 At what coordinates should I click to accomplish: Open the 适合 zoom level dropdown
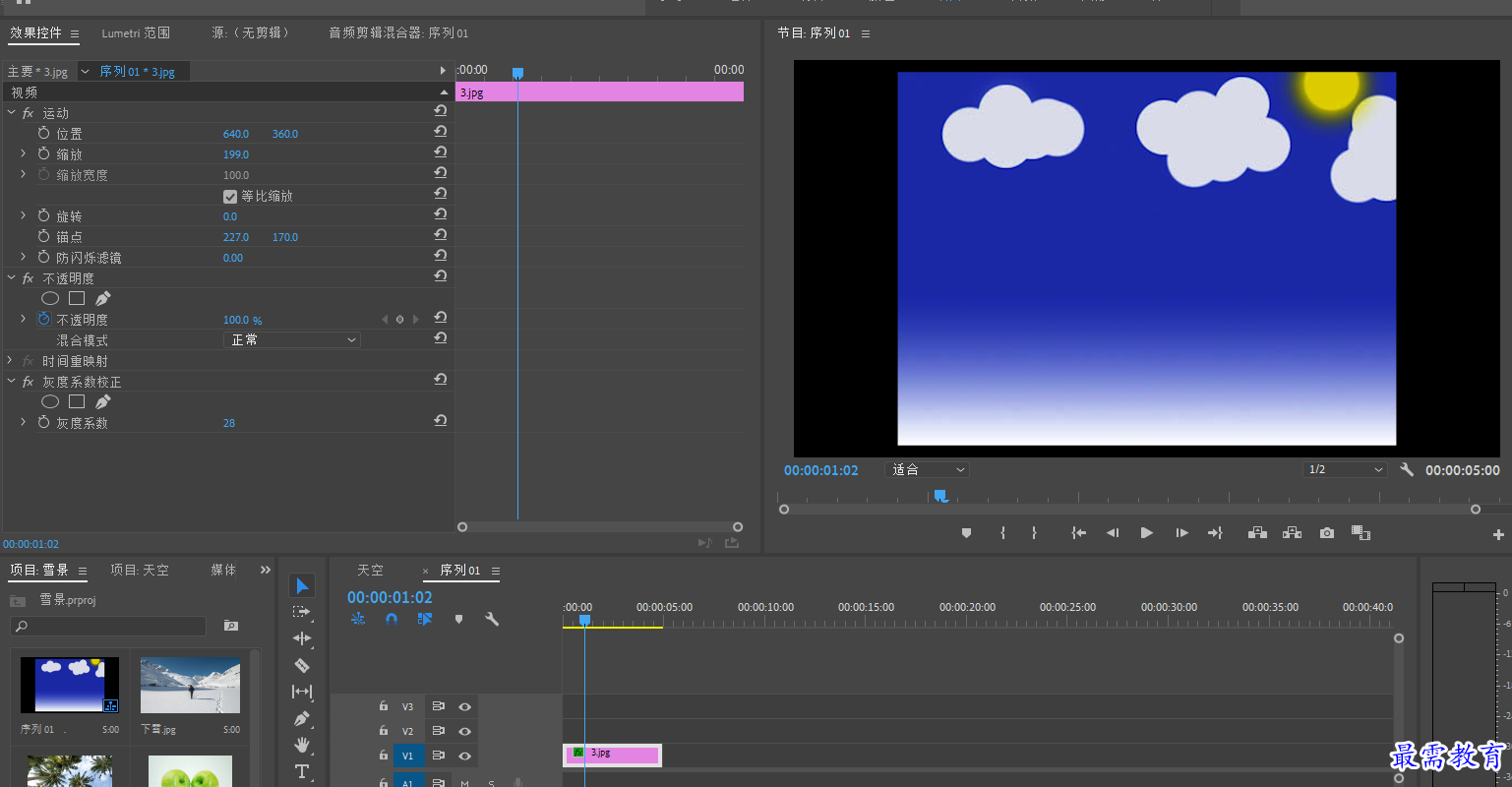tap(928, 469)
